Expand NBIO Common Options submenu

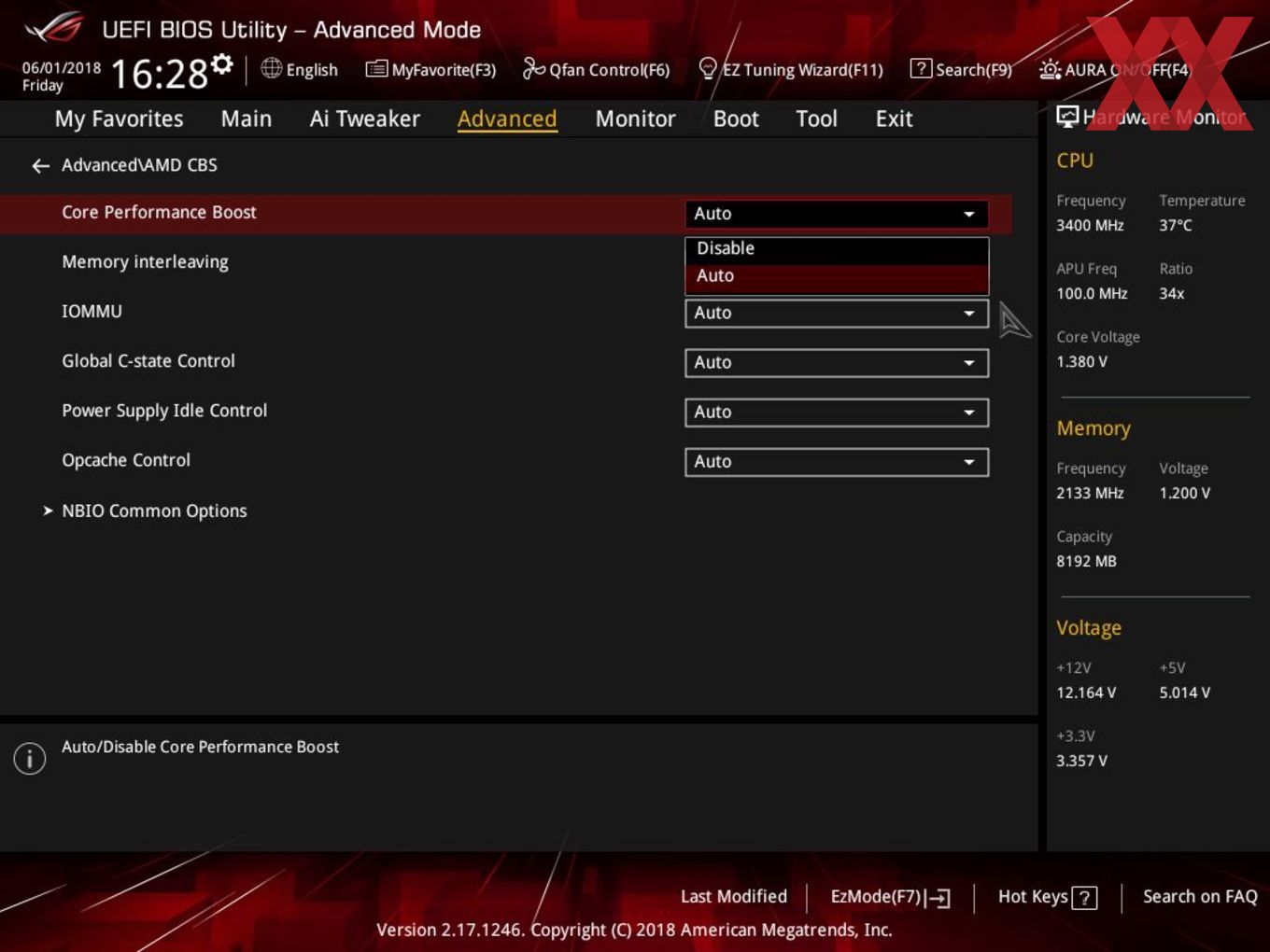pyautogui.click(x=154, y=511)
